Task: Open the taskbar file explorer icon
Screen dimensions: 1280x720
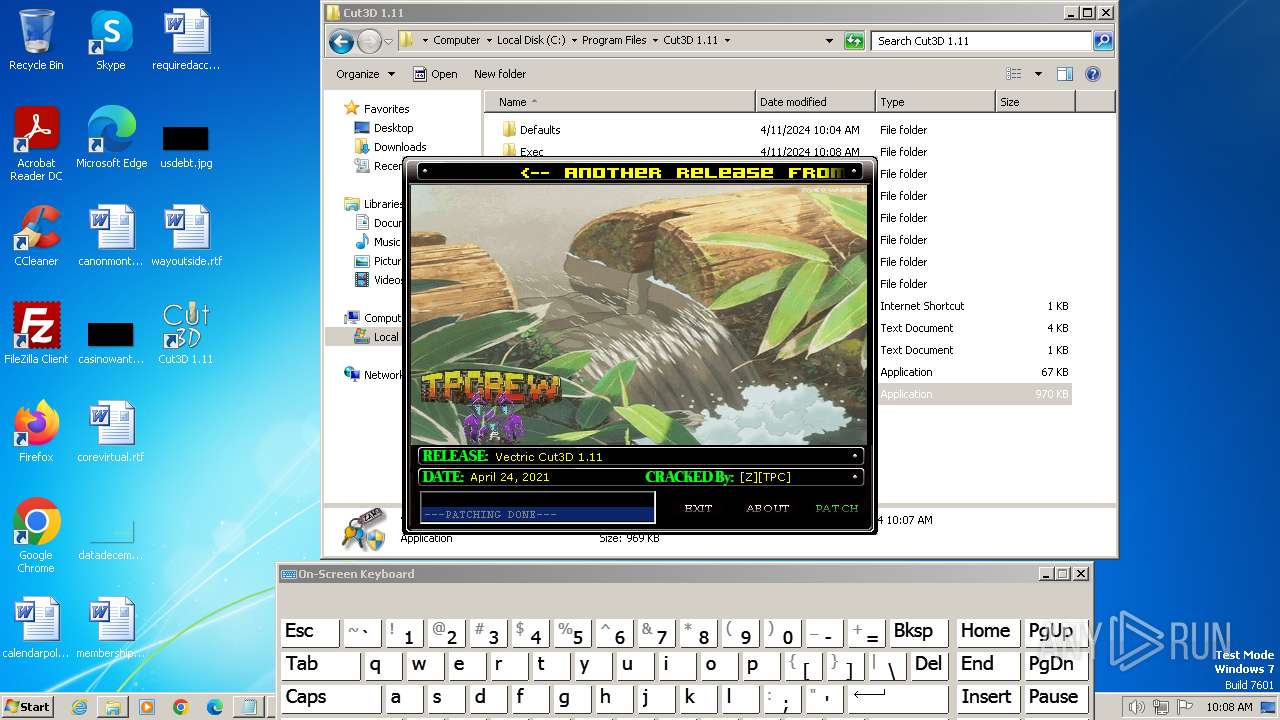Action: pyautogui.click(x=113, y=707)
